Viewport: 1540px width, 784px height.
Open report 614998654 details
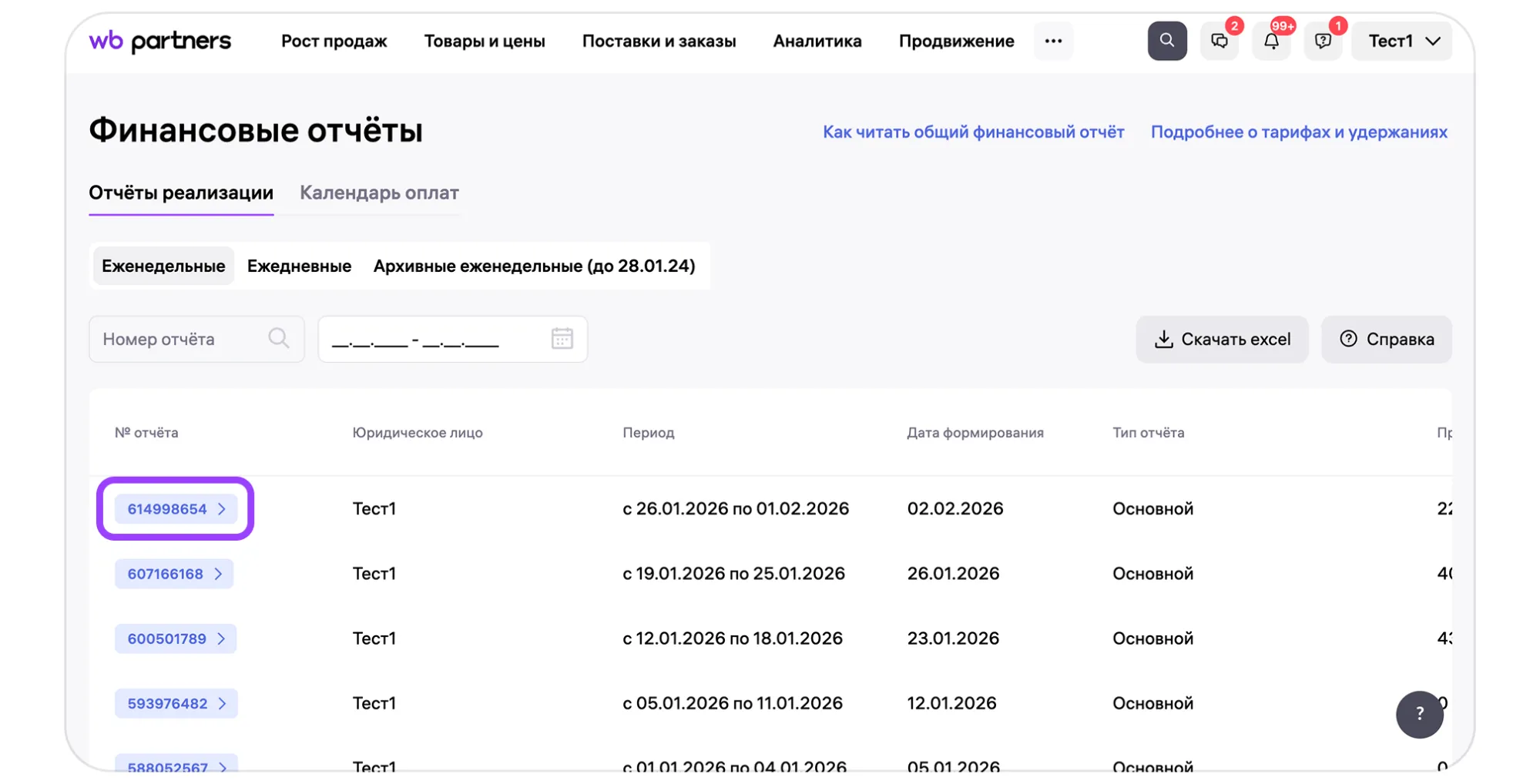[x=176, y=509]
